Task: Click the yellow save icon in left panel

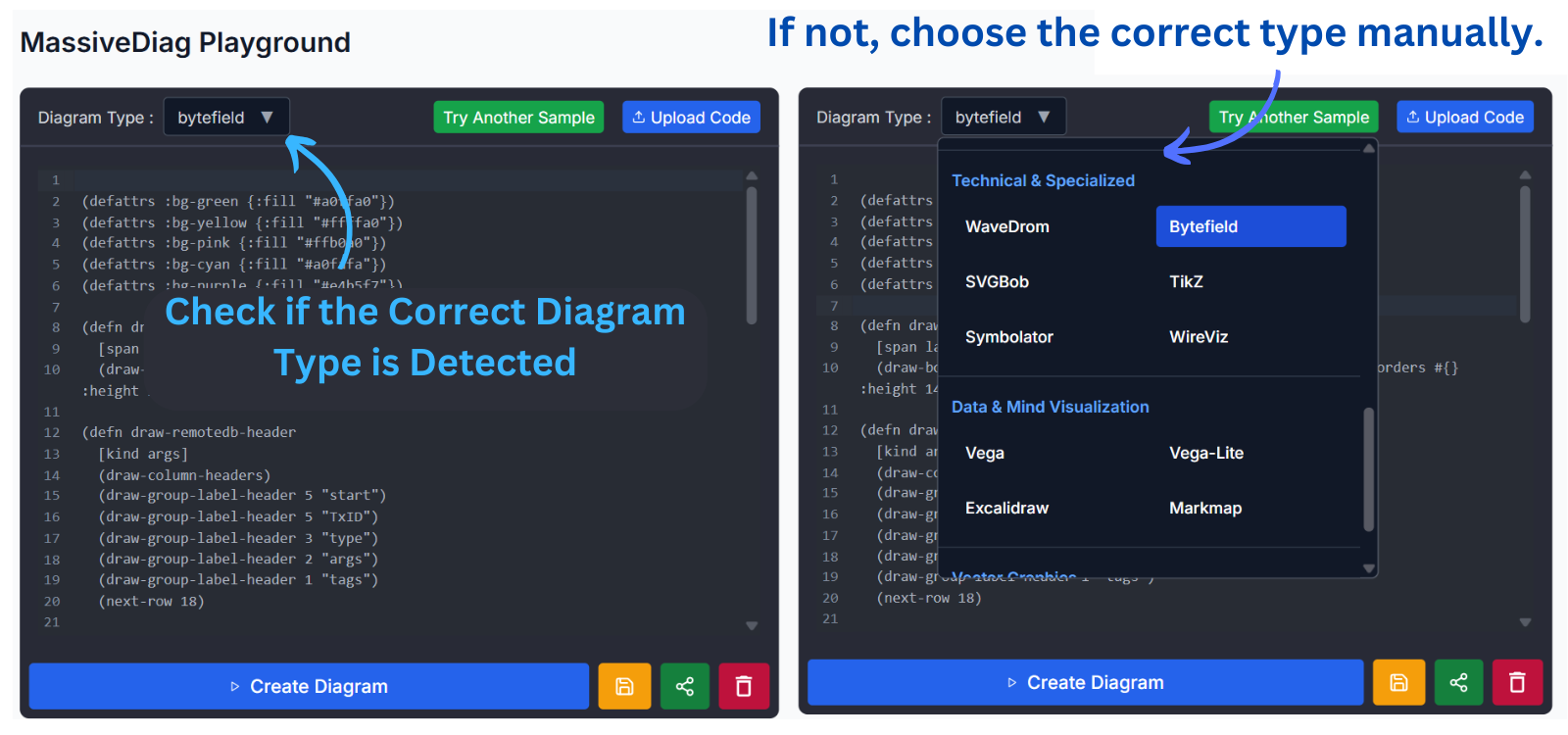Action: coord(624,686)
